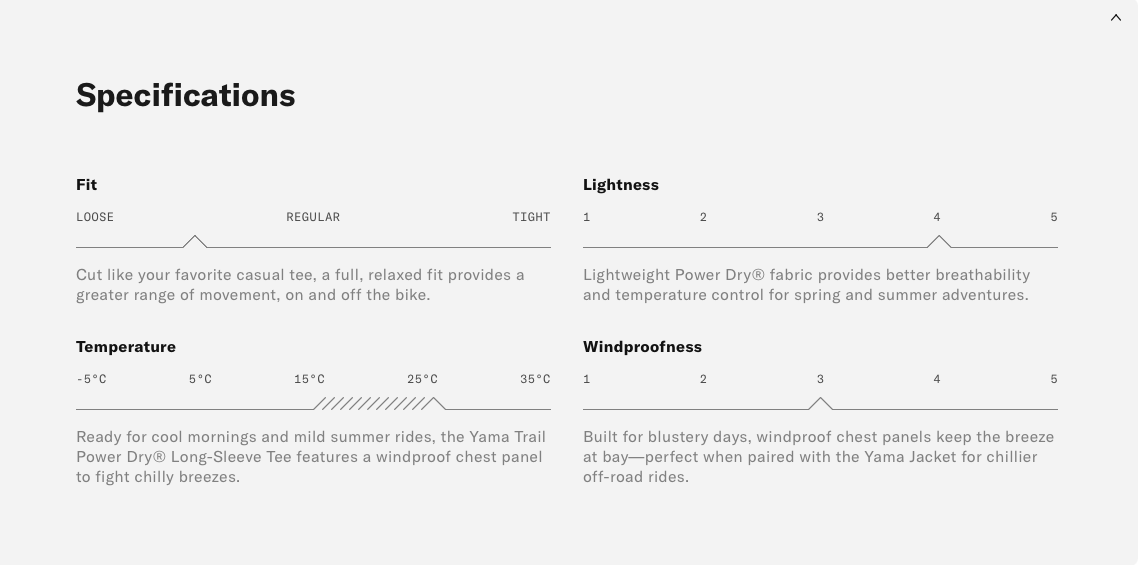Click the 15°C temperature label
The height and width of the screenshot is (565, 1138).
(309, 379)
